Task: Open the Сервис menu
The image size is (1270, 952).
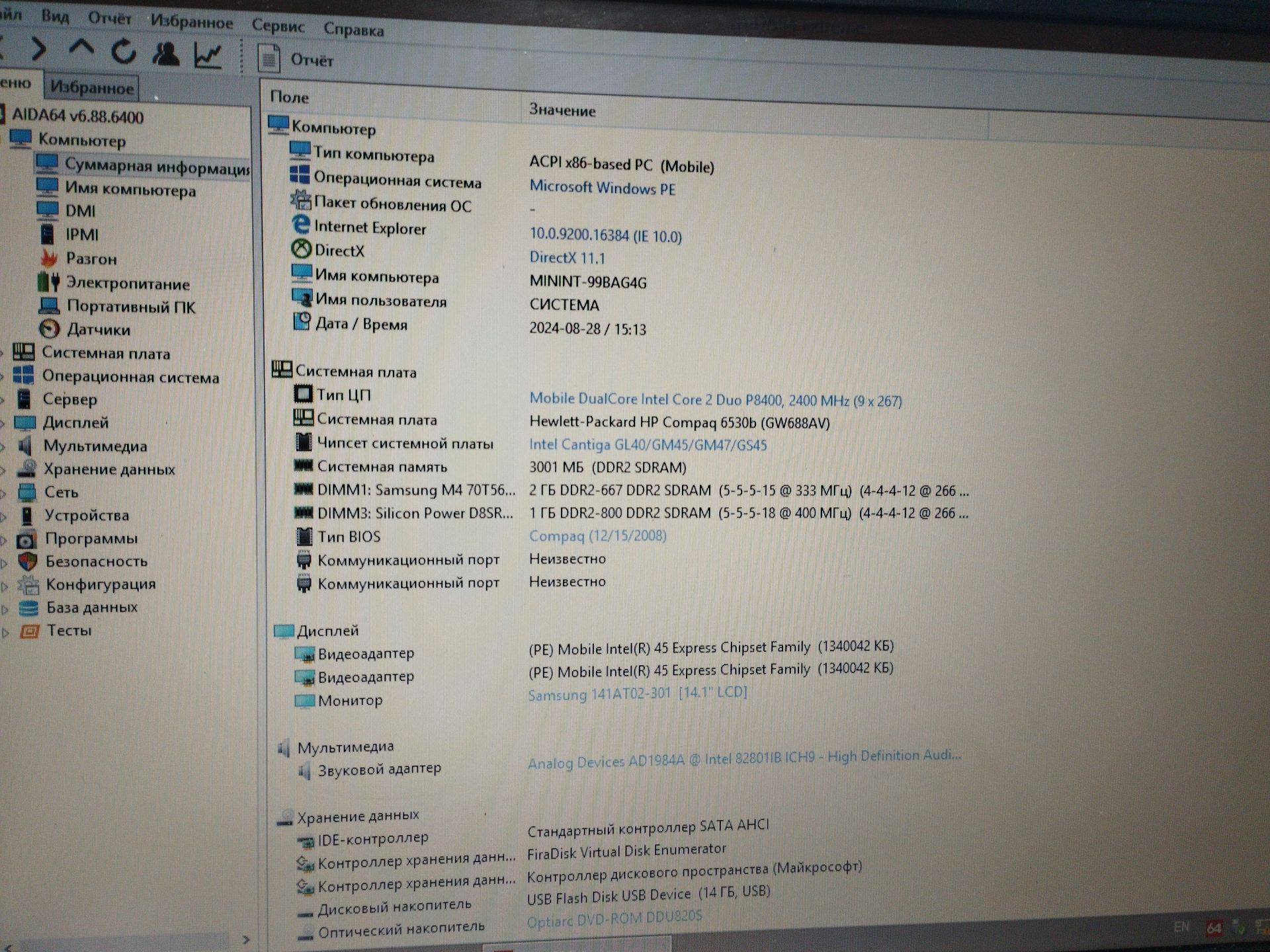Action: pos(278,26)
